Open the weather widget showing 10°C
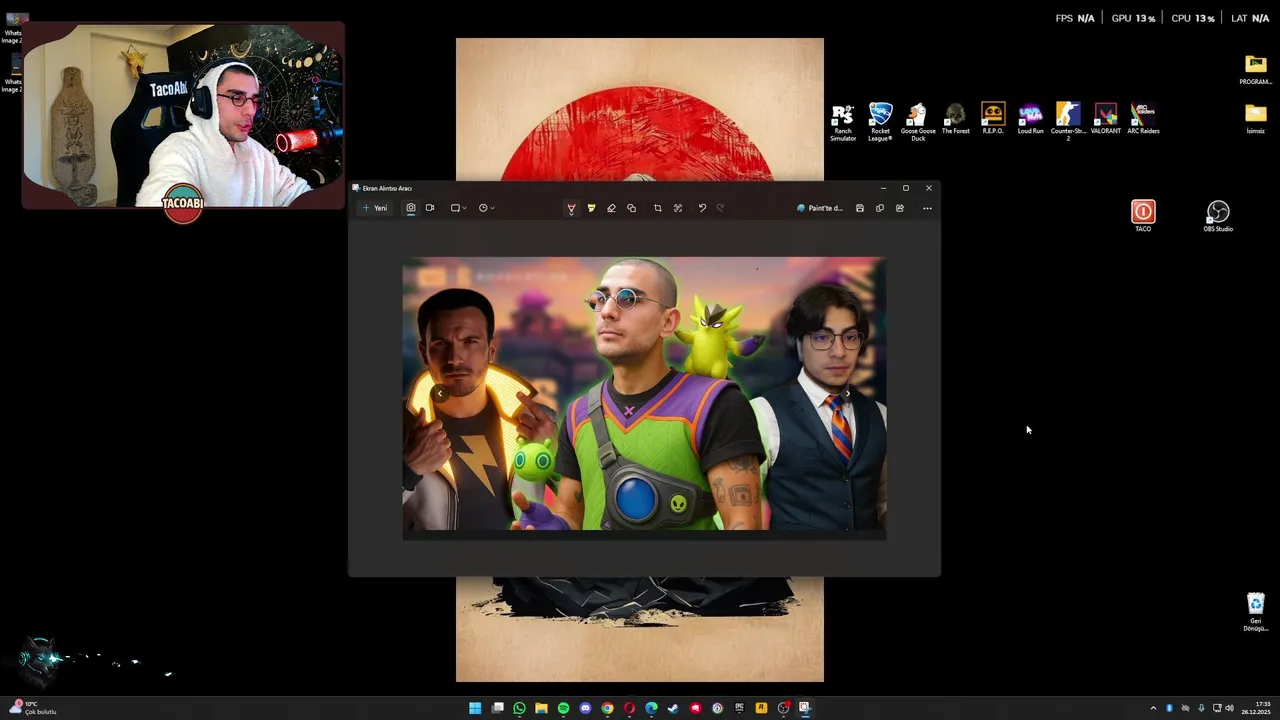The width and height of the screenshot is (1280, 720). tap(32, 708)
